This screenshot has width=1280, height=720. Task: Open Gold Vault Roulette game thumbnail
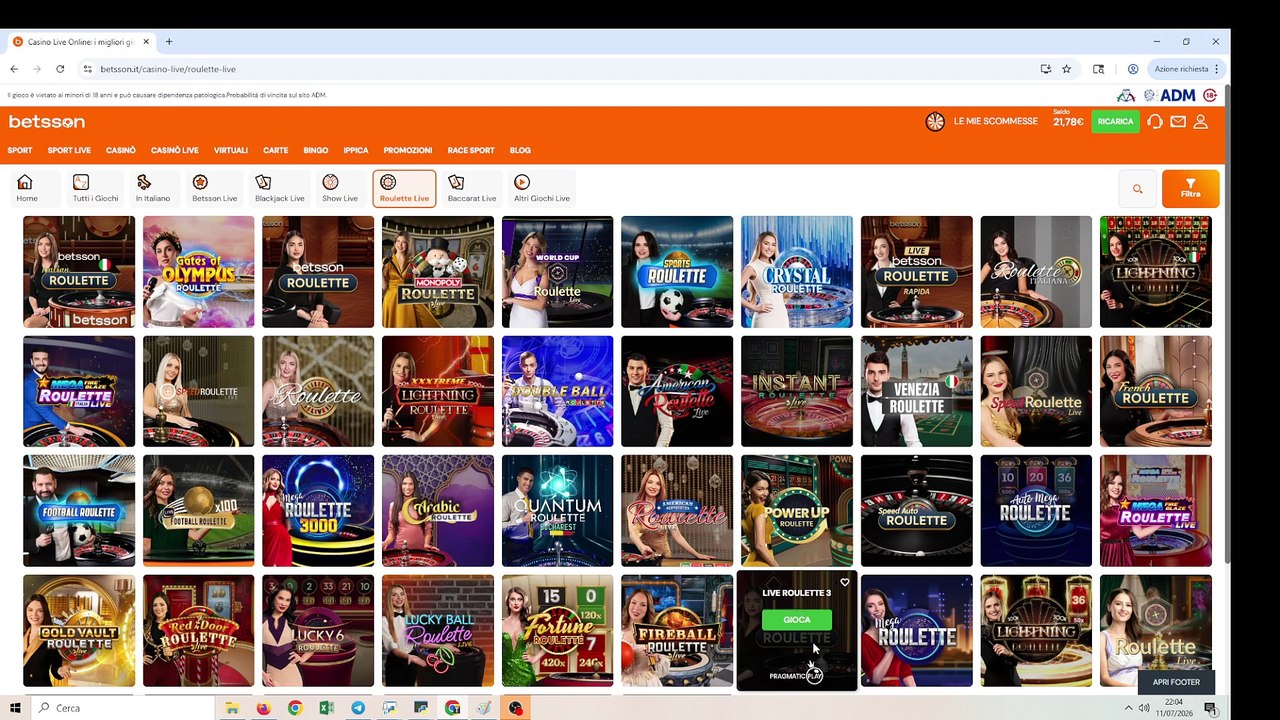pyautogui.click(x=79, y=631)
